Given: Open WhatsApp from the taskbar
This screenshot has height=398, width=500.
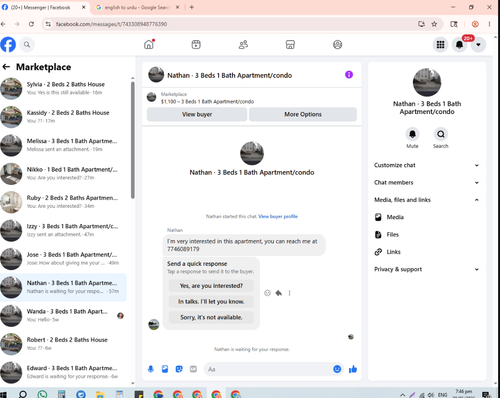Looking at the screenshot, I should click(42, 394).
